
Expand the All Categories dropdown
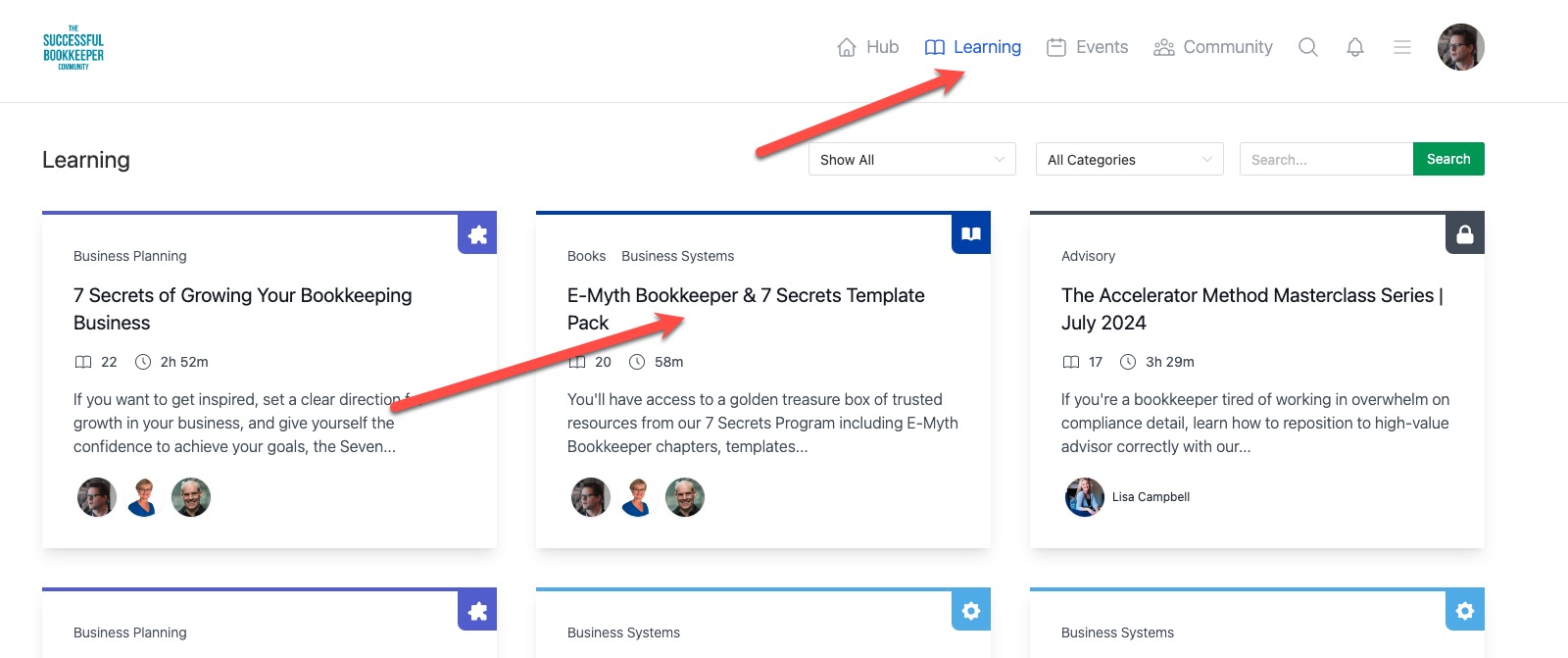coord(1130,159)
